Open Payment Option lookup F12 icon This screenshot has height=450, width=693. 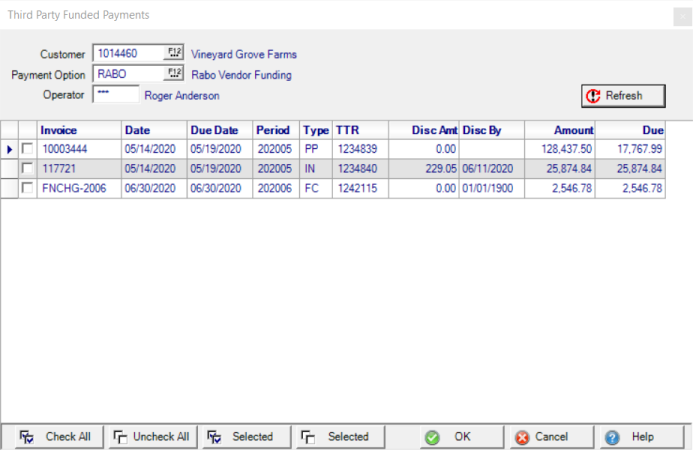175,73
